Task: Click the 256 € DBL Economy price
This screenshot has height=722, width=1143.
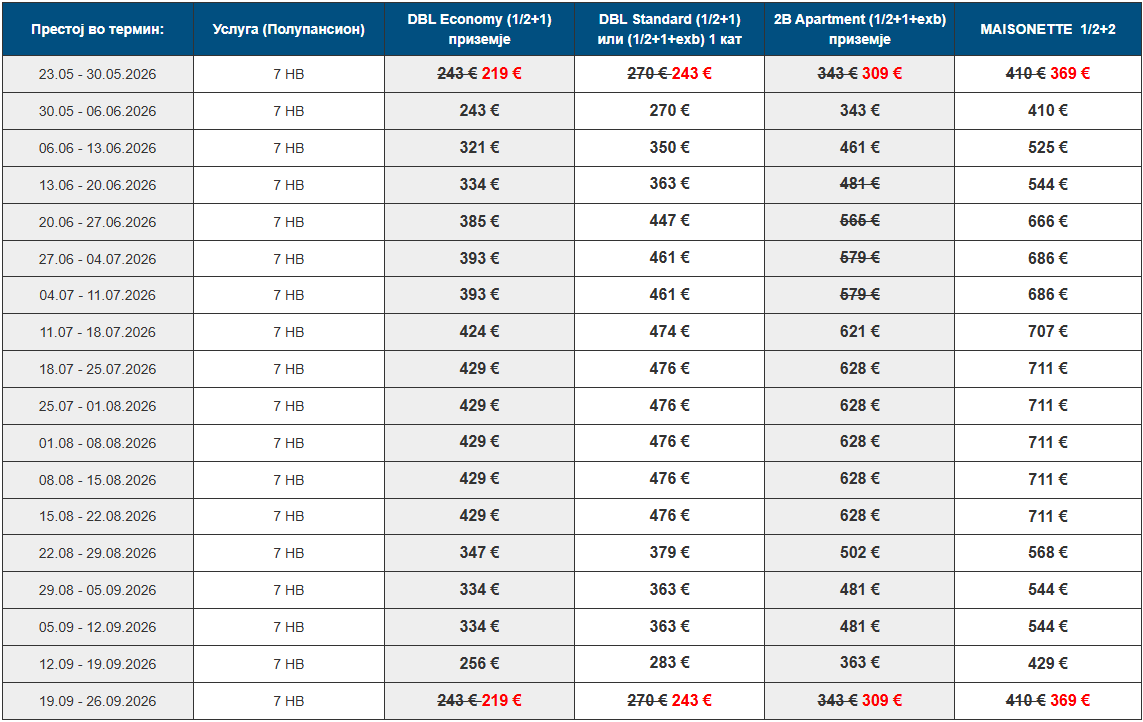Action: (x=479, y=664)
